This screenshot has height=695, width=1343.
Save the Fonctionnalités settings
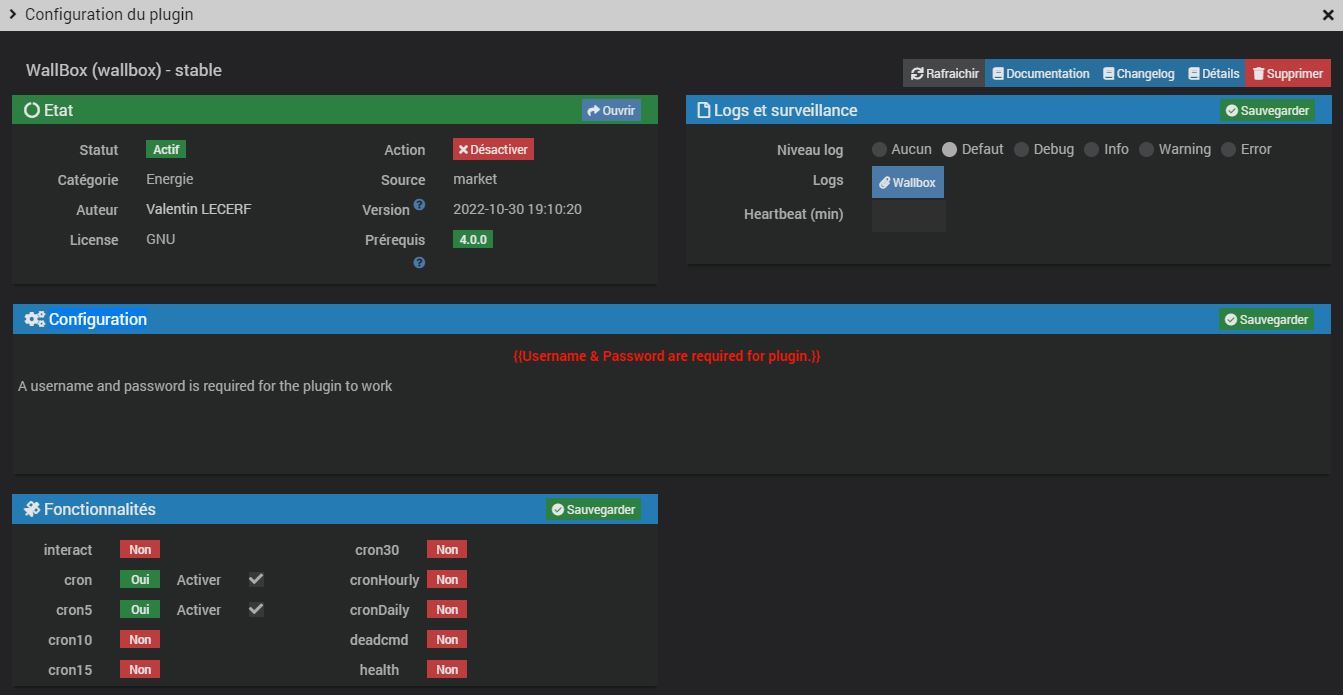coord(594,509)
